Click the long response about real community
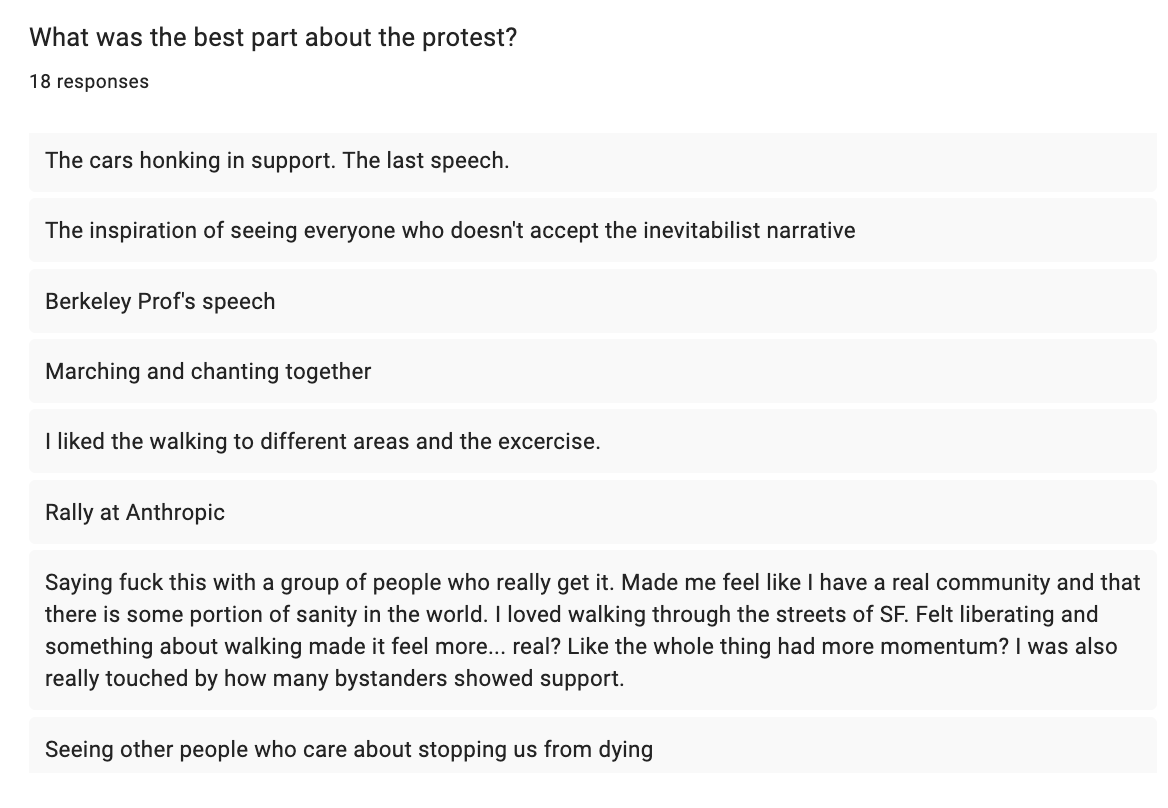Screen dimensions: 1168x808 [592, 631]
